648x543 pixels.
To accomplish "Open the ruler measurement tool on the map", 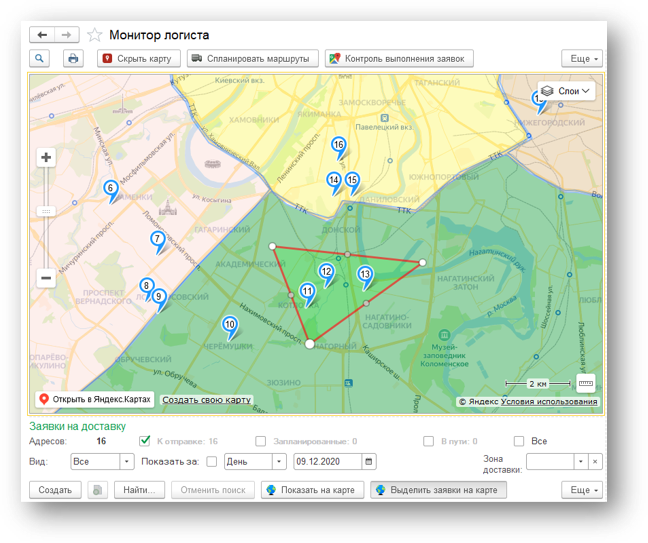I will click(x=586, y=383).
